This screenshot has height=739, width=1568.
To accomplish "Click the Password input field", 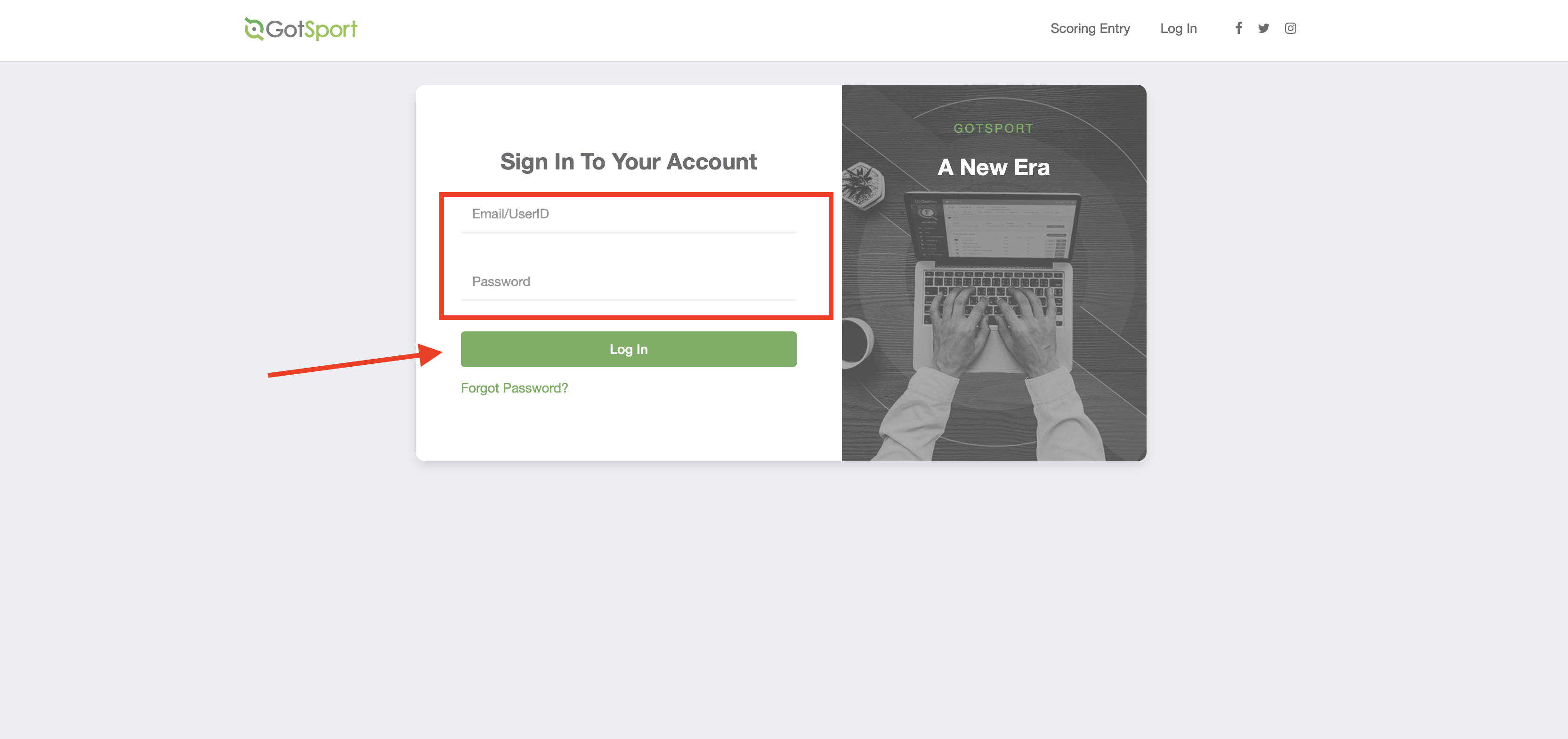I will click(x=628, y=282).
